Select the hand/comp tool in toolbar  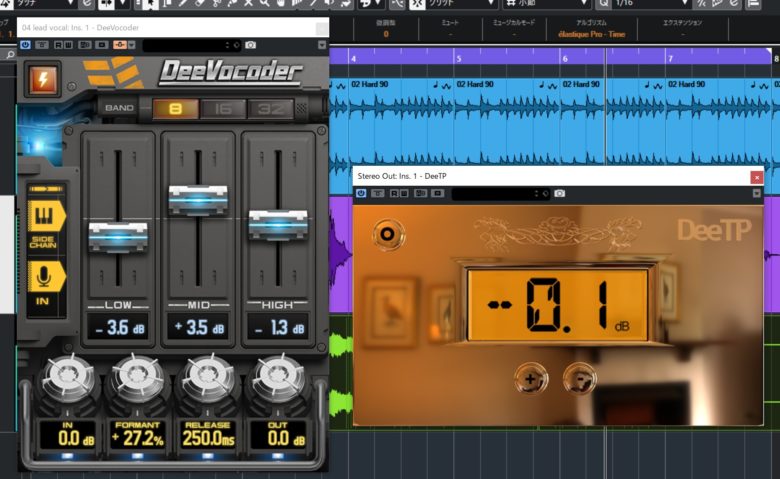coord(281,3)
